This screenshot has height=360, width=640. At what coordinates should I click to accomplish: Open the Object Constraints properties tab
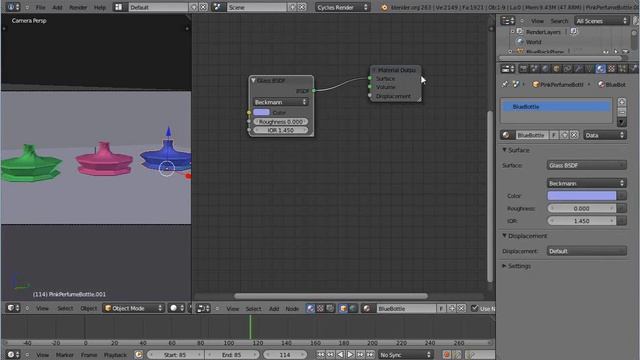[567, 69]
